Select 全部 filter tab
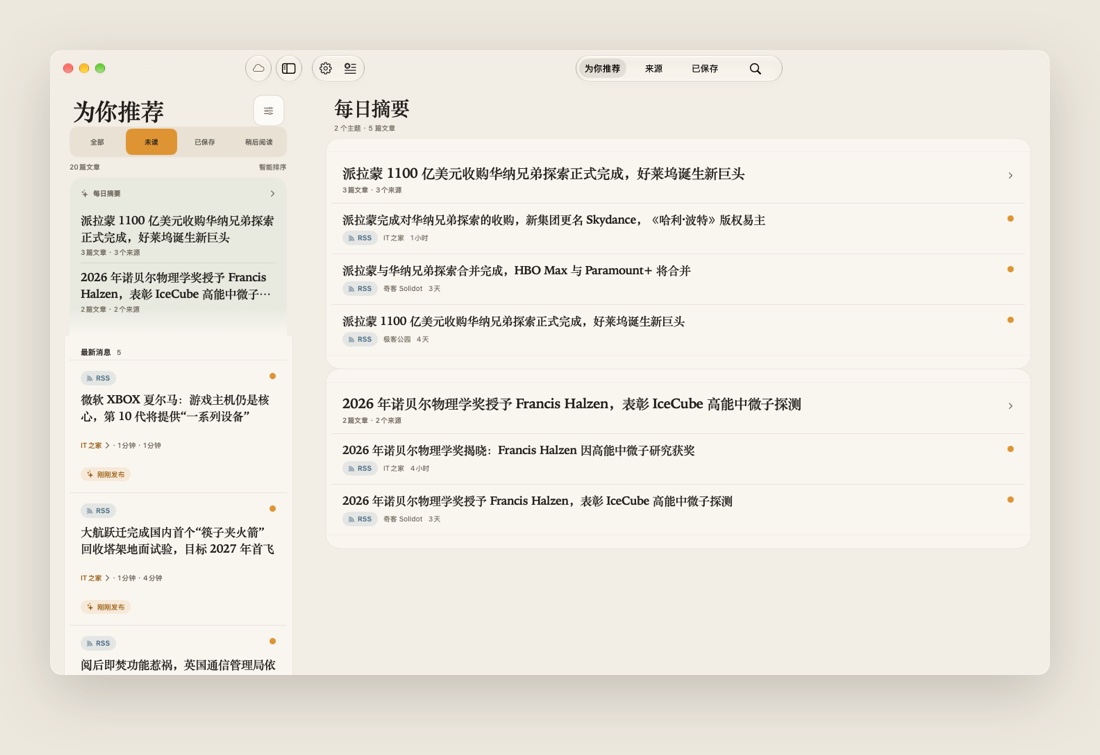Viewport: 1100px width, 755px height. 98,142
